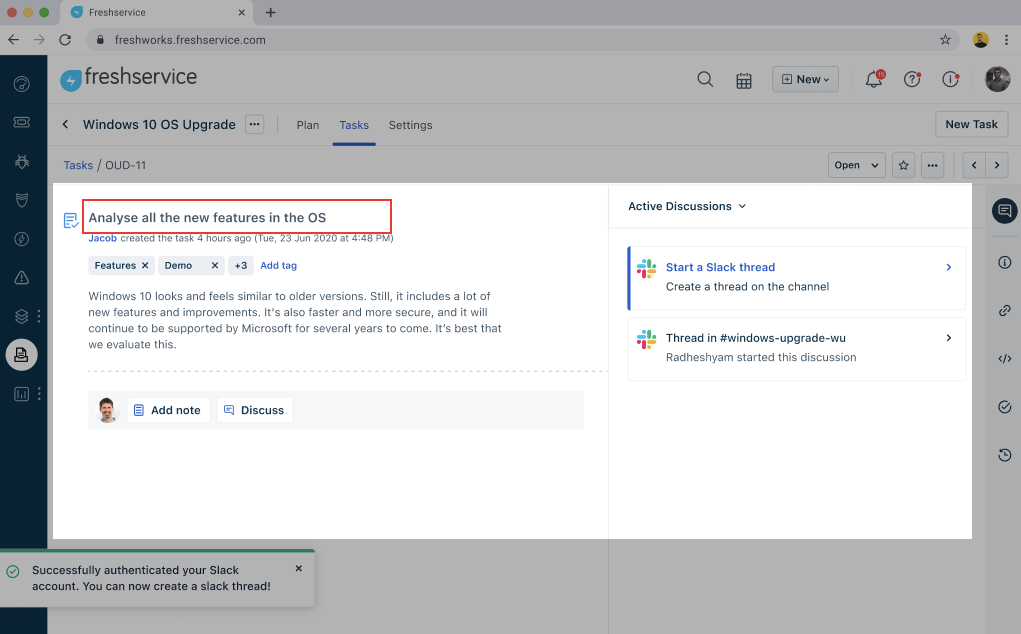The width and height of the screenshot is (1021, 634).
Task: Go to next task arrow
Action: tap(997, 165)
